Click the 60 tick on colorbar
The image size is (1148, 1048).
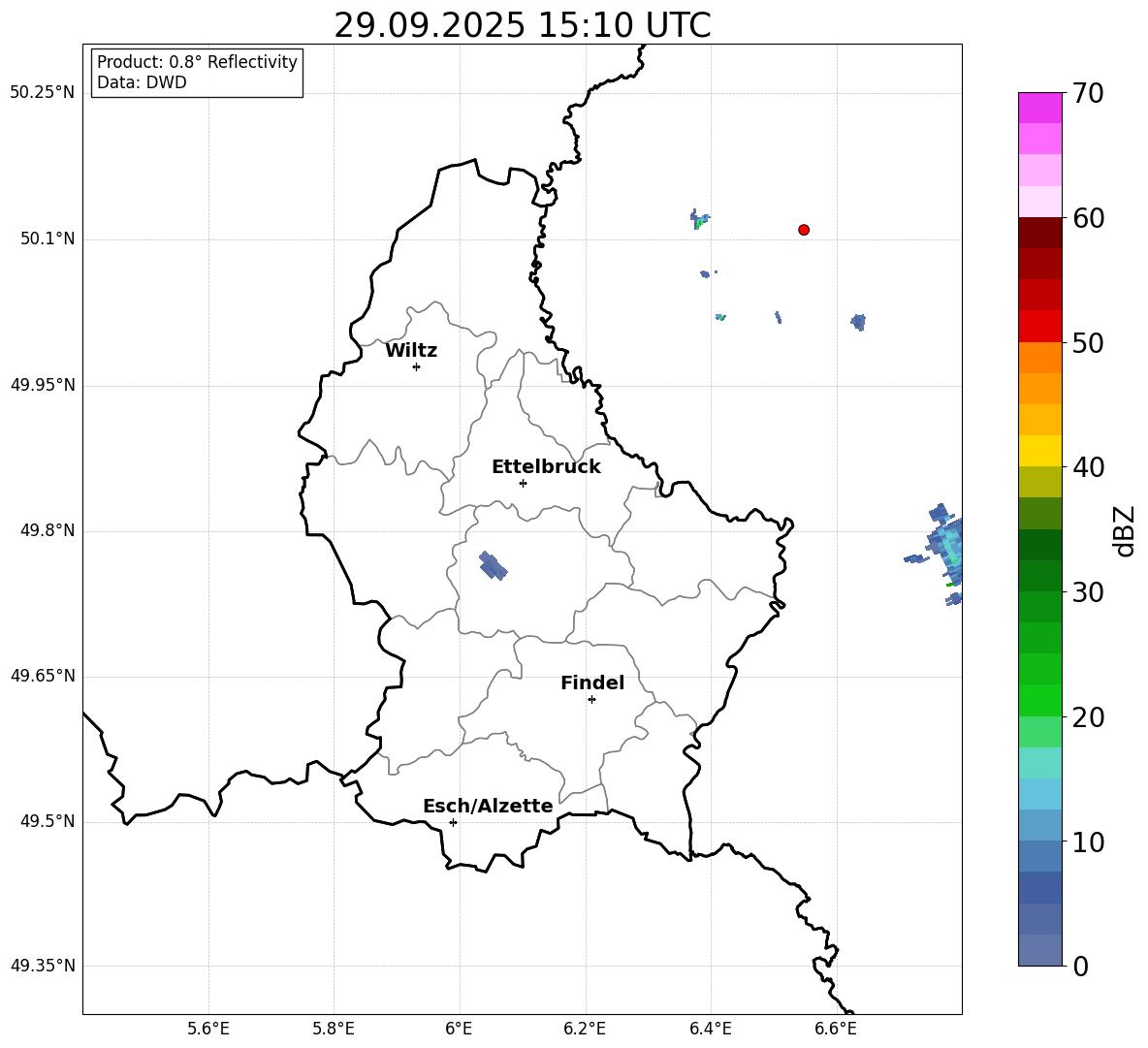[x=1088, y=218]
